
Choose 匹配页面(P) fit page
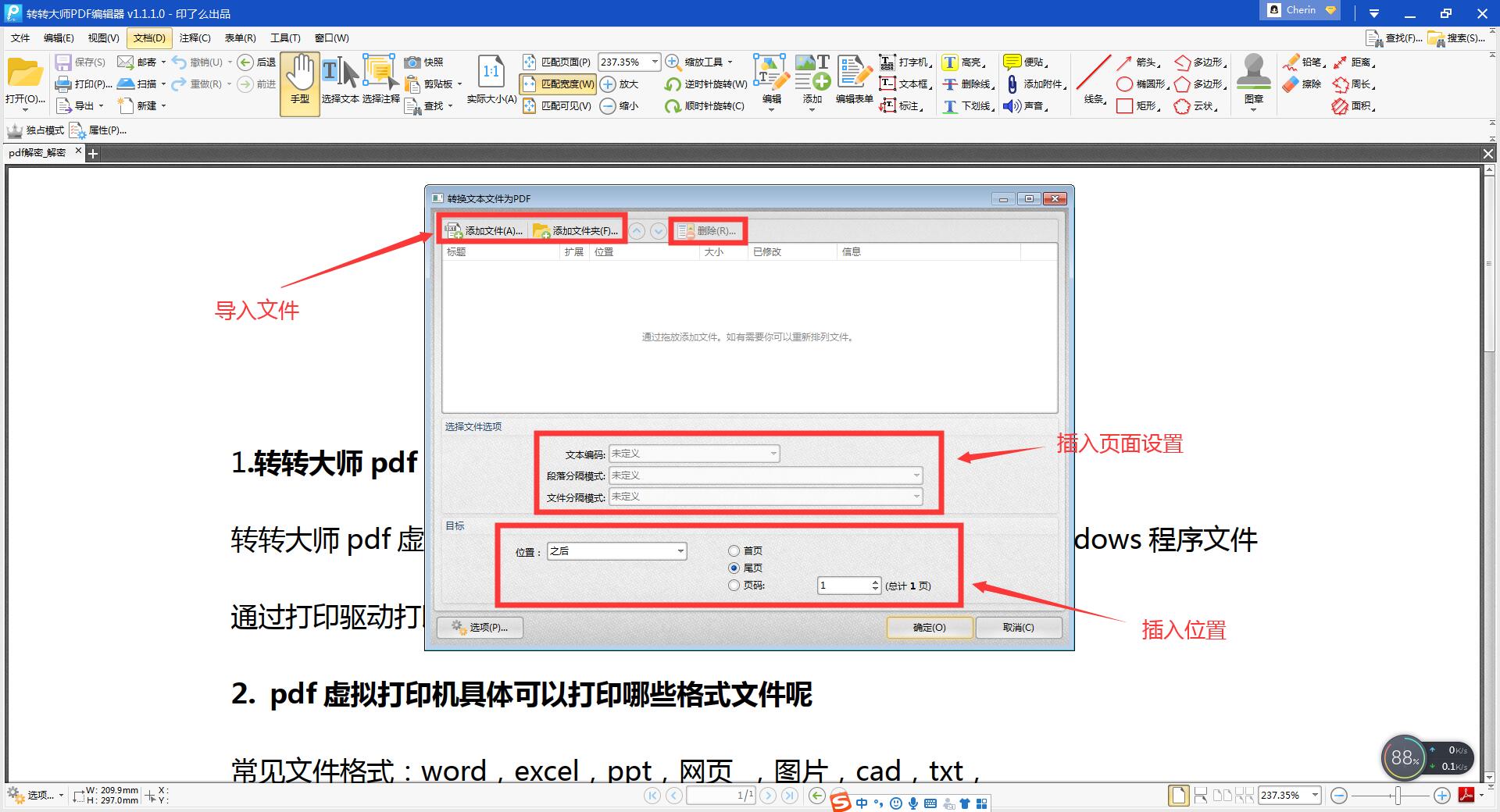coord(556,62)
